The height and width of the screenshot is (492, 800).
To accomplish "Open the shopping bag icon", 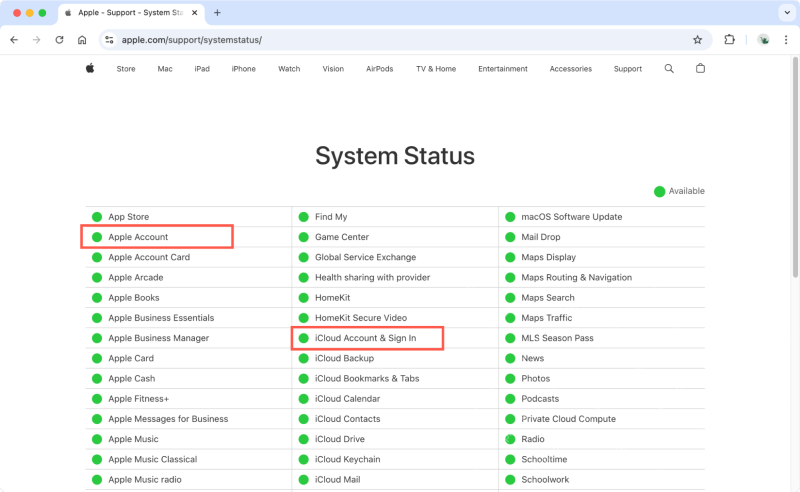I will tap(700, 69).
